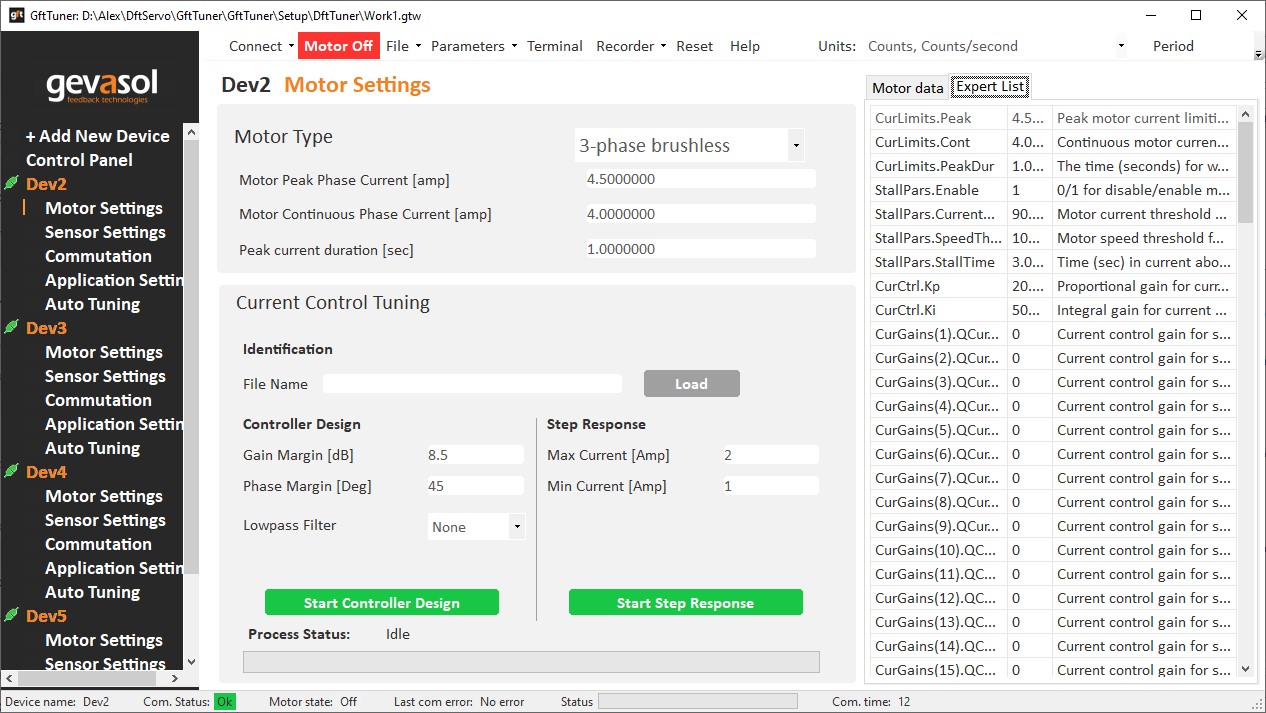Select Sensor Settings under Dev3
The width and height of the screenshot is (1266, 713).
[105, 376]
